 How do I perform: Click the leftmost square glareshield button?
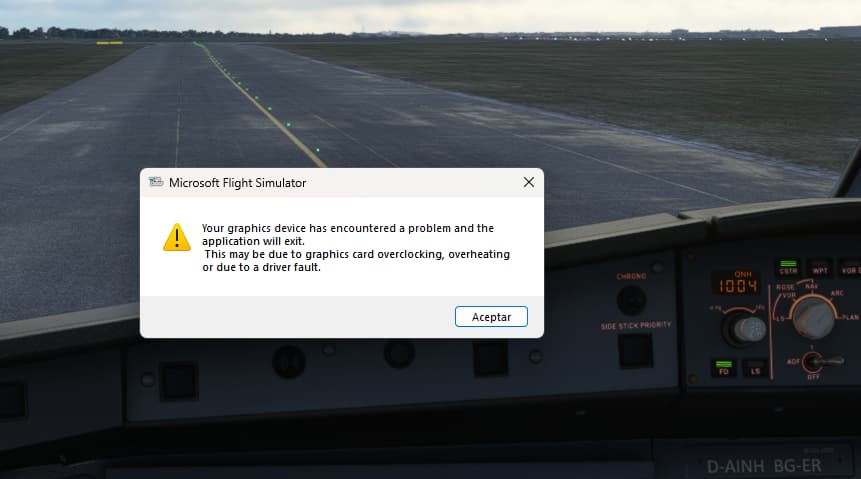(178, 381)
